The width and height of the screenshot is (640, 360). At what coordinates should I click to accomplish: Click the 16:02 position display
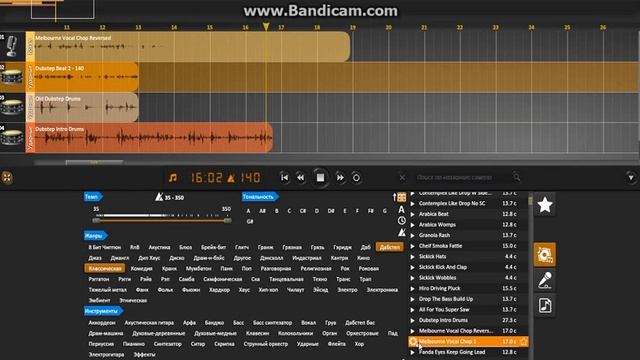[x=207, y=178]
